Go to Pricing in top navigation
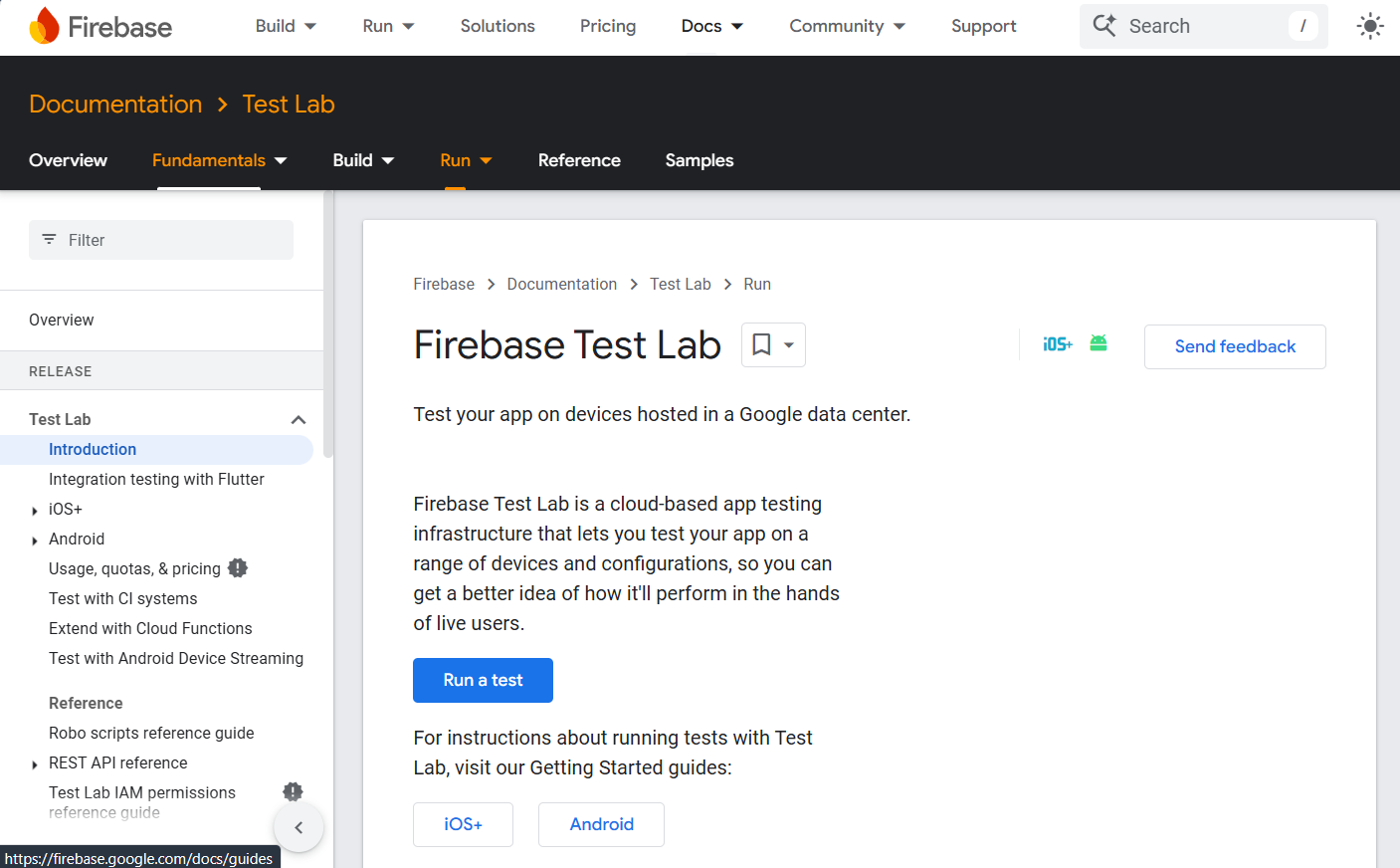 608,26
